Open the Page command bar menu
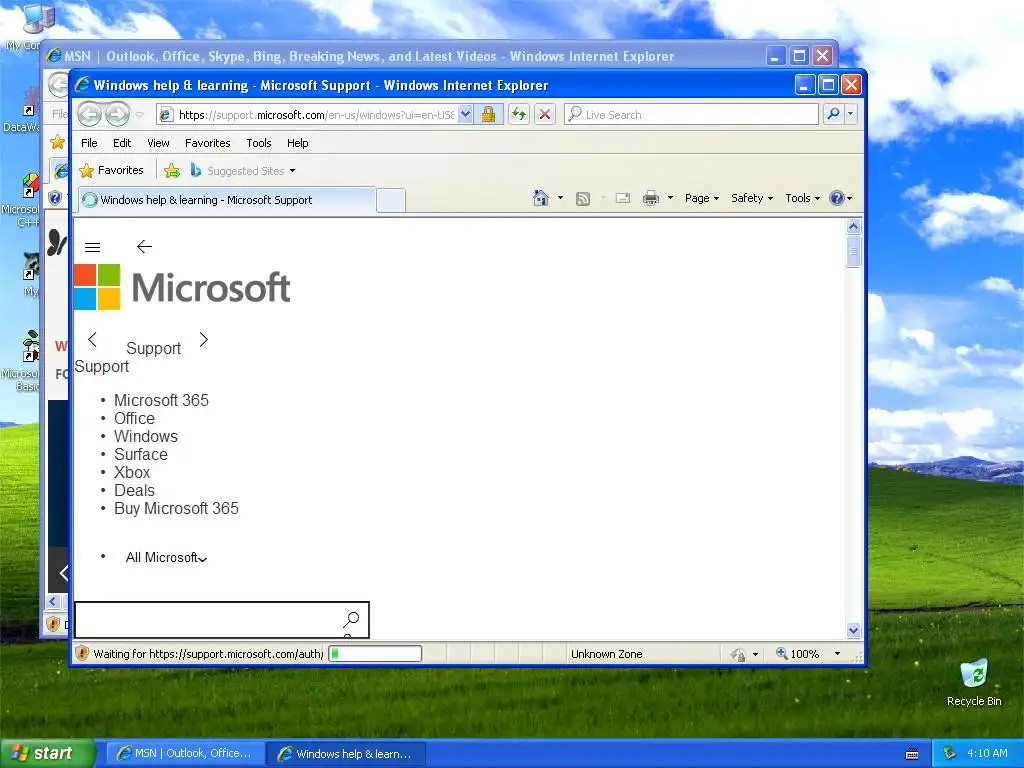1024x768 pixels. (701, 198)
